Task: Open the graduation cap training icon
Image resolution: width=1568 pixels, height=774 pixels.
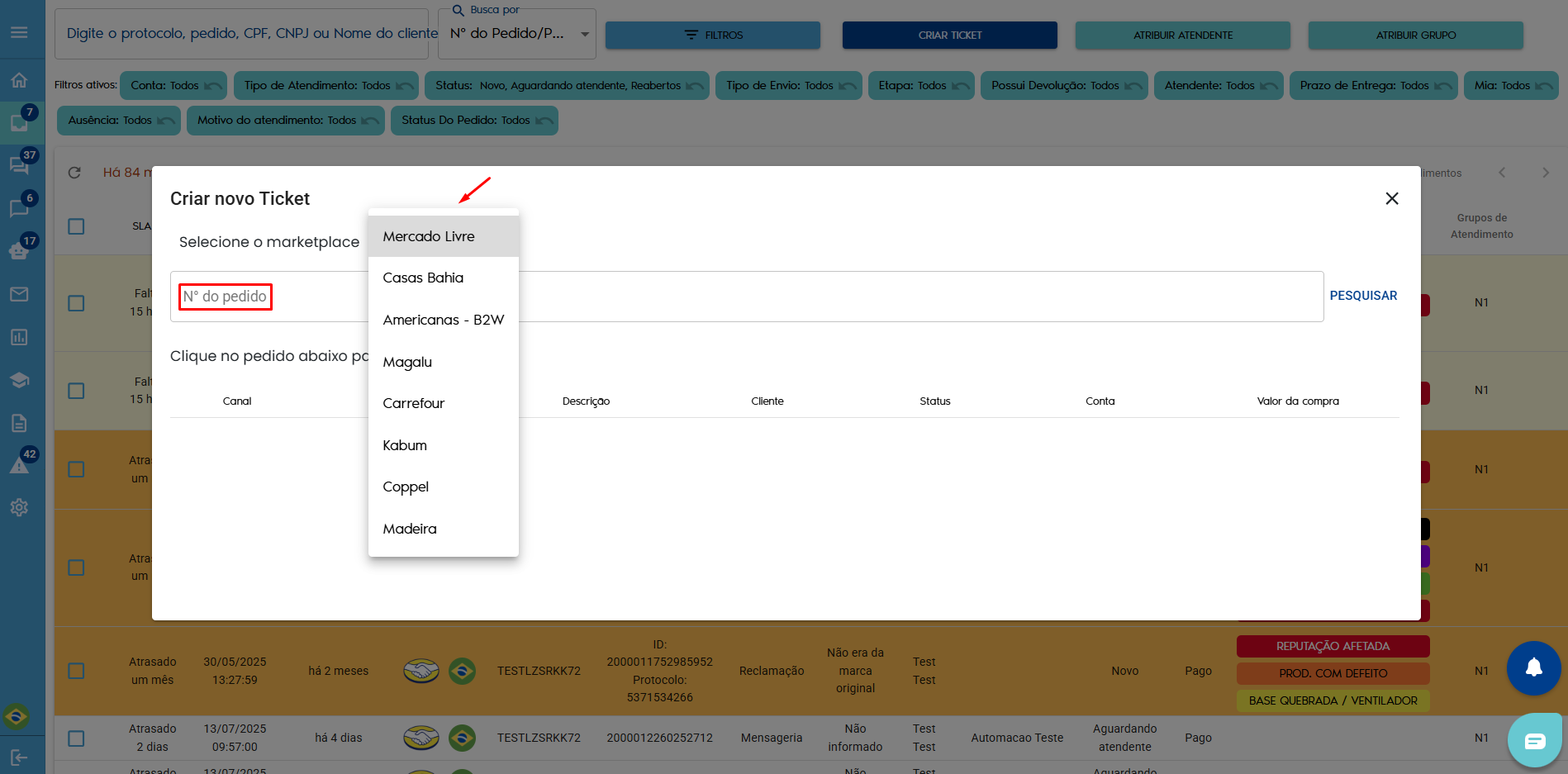Action: click(x=19, y=380)
